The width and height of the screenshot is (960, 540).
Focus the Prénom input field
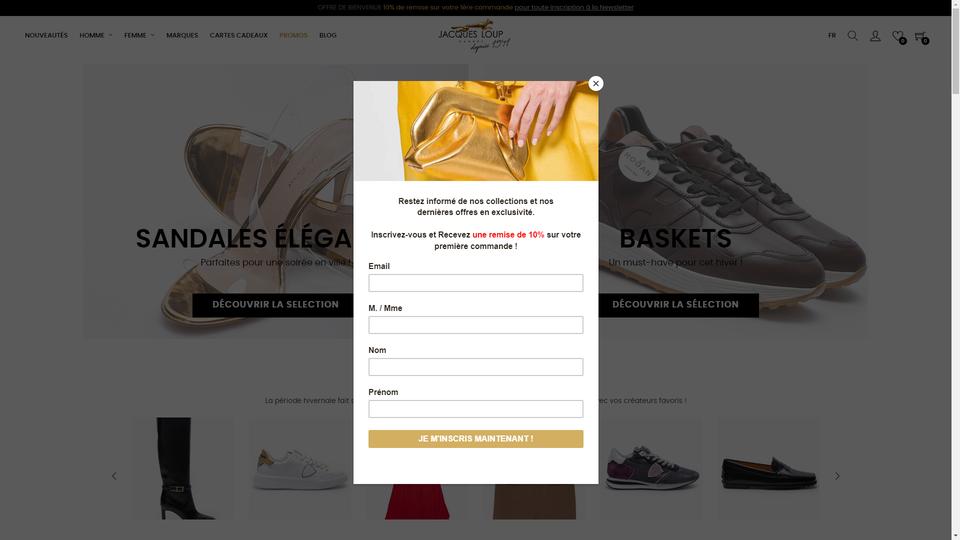(476, 409)
